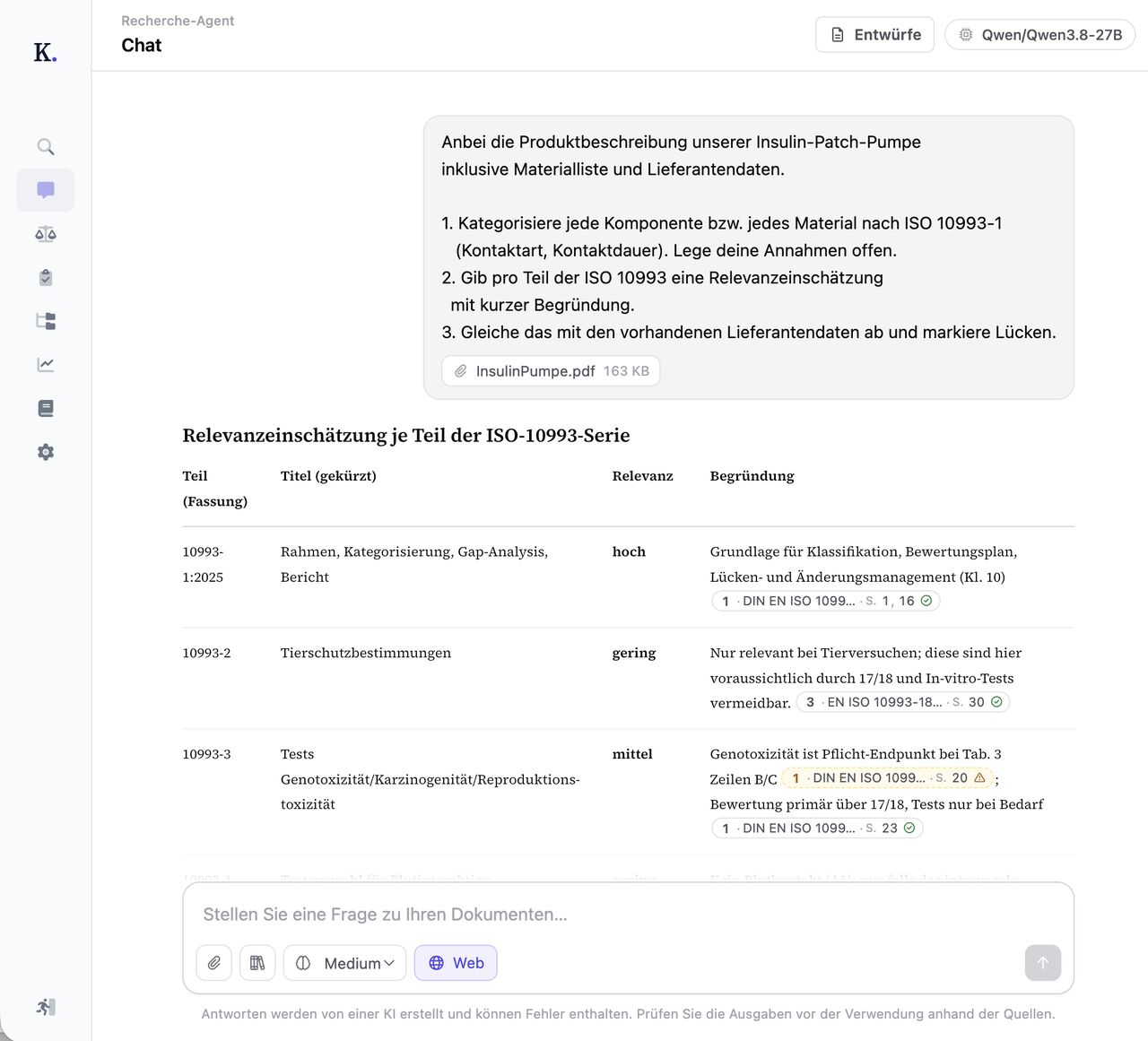Click the Relevanzeinschätzung section heading
This screenshot has height=1041, width=1148.
(406, 436)
